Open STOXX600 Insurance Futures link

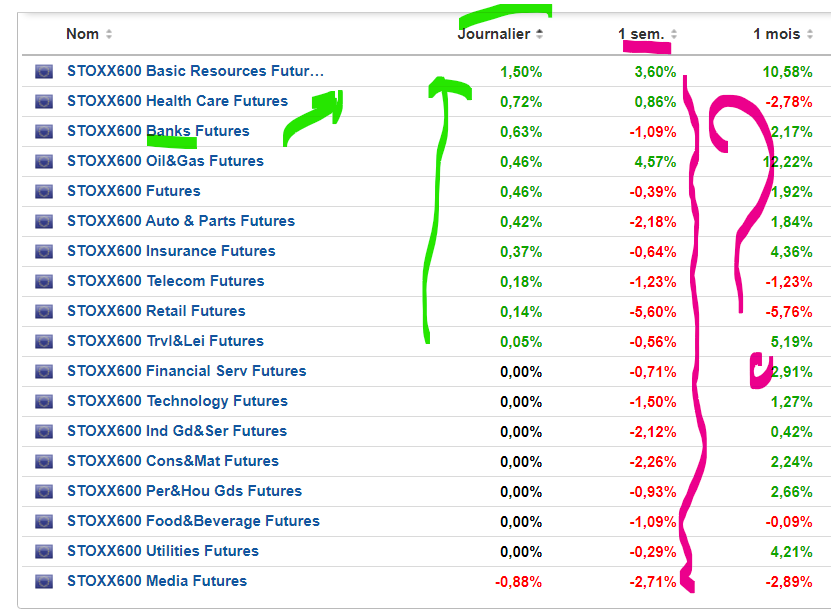click(171, 251)
